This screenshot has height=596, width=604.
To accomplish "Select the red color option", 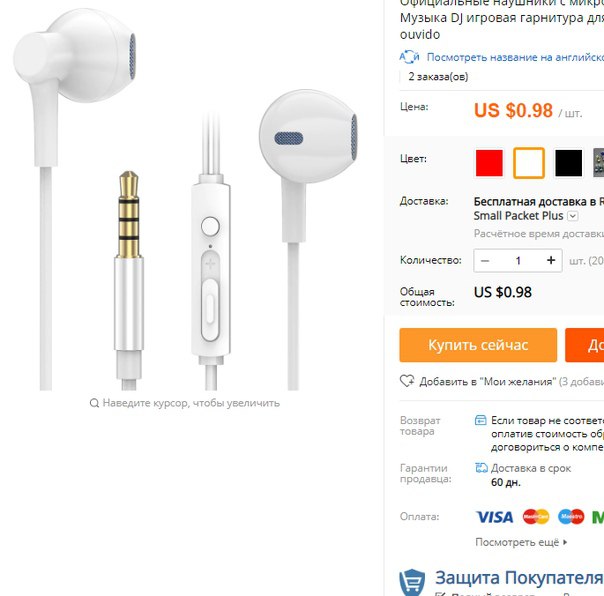I will (489, 163).
